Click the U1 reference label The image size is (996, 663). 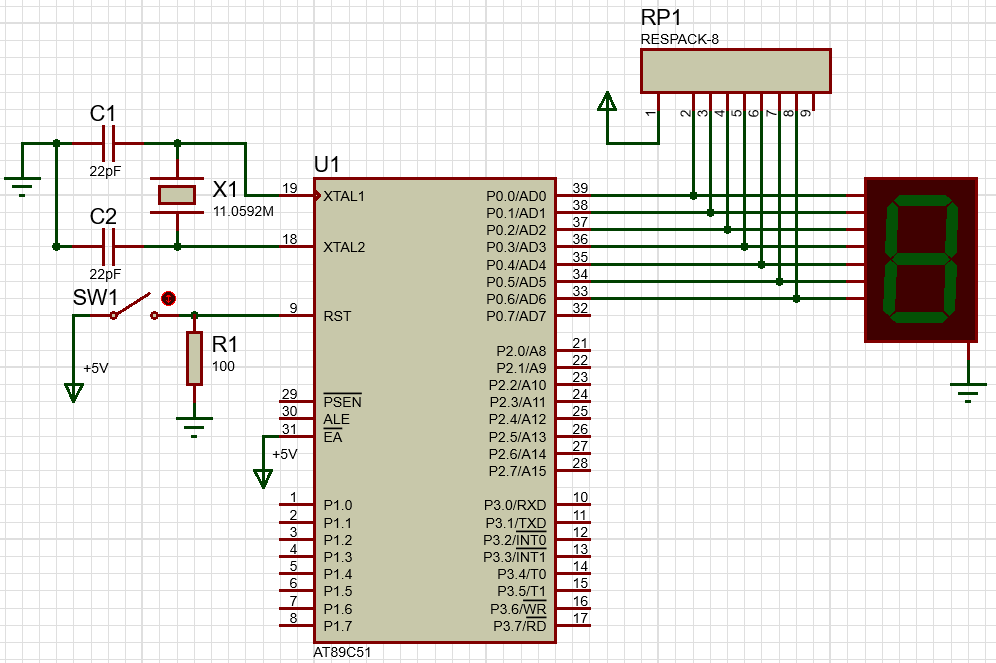326,164
